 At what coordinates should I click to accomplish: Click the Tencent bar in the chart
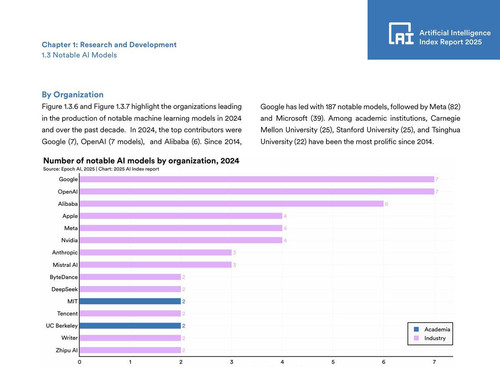pos(130,313)
